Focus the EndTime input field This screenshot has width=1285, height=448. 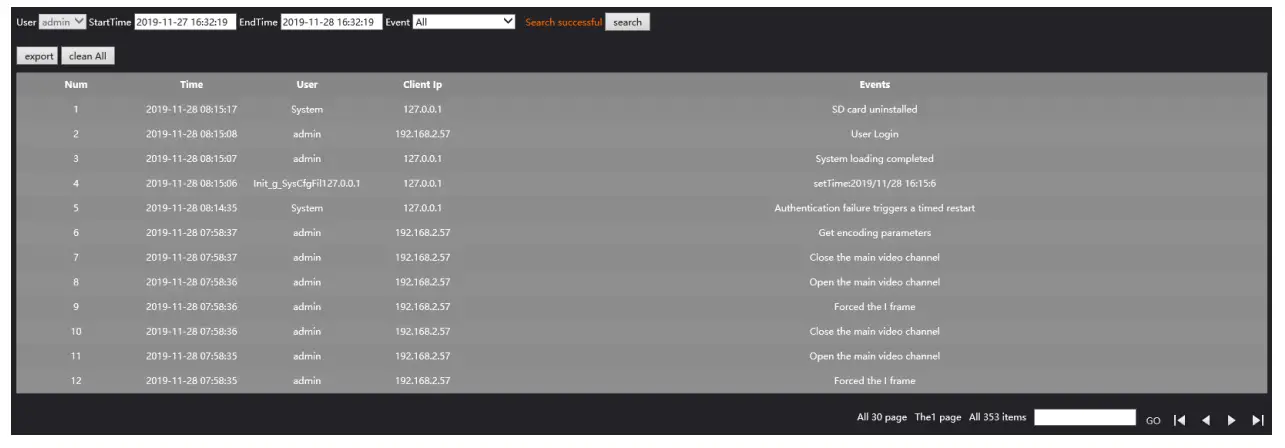pyautogui.click(x=332, y=22)
